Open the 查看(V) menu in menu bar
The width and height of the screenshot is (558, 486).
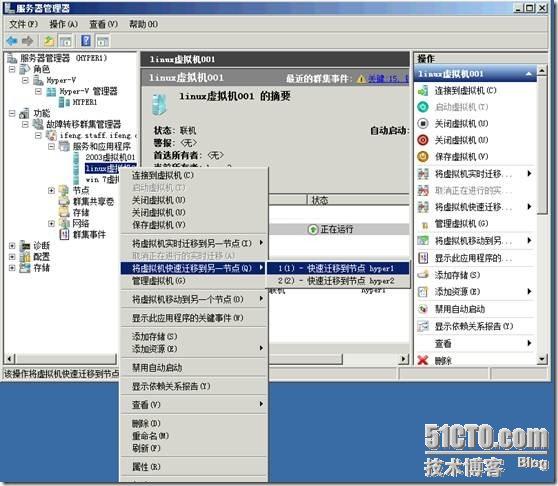click(x=103, y=24)
